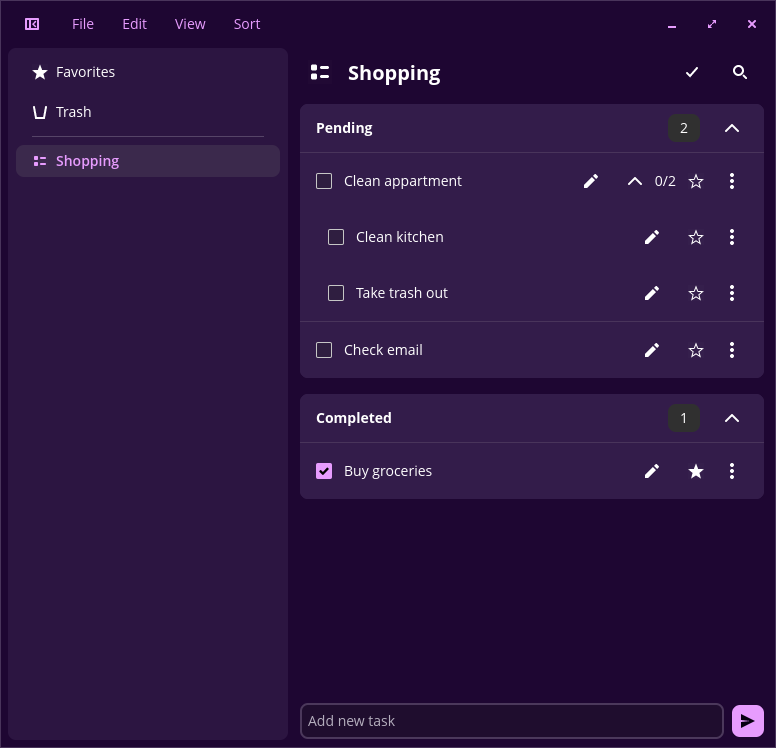Toggle the sidebar panel icon
The image size is (776, 748).
pyautogui.click(x=32, y=24)
